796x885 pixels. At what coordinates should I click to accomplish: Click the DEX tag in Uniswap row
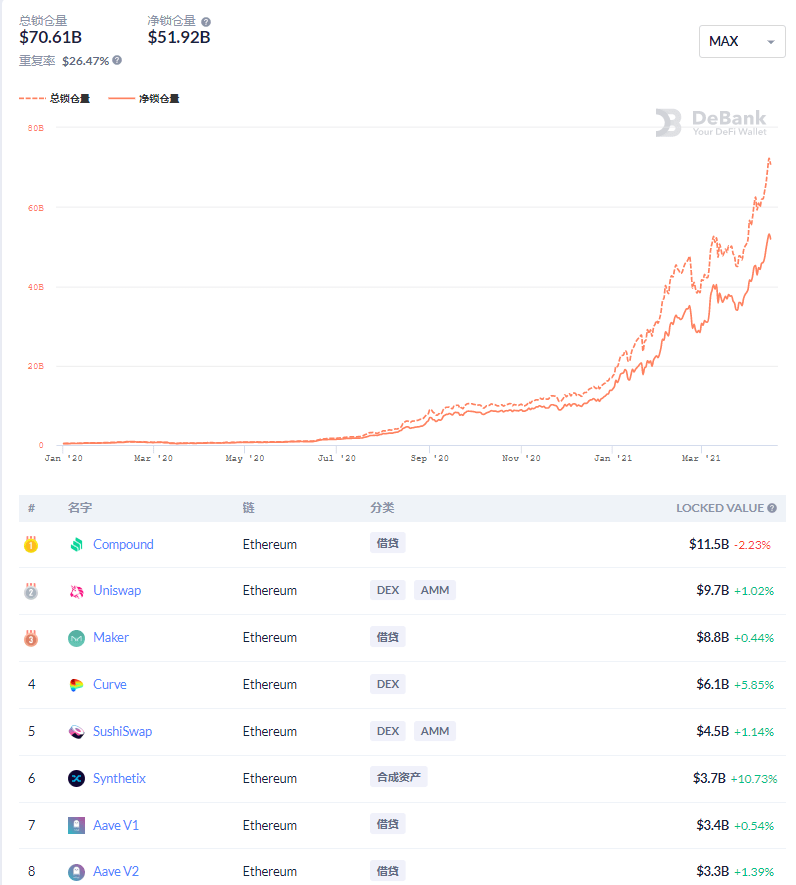point(388,590)
